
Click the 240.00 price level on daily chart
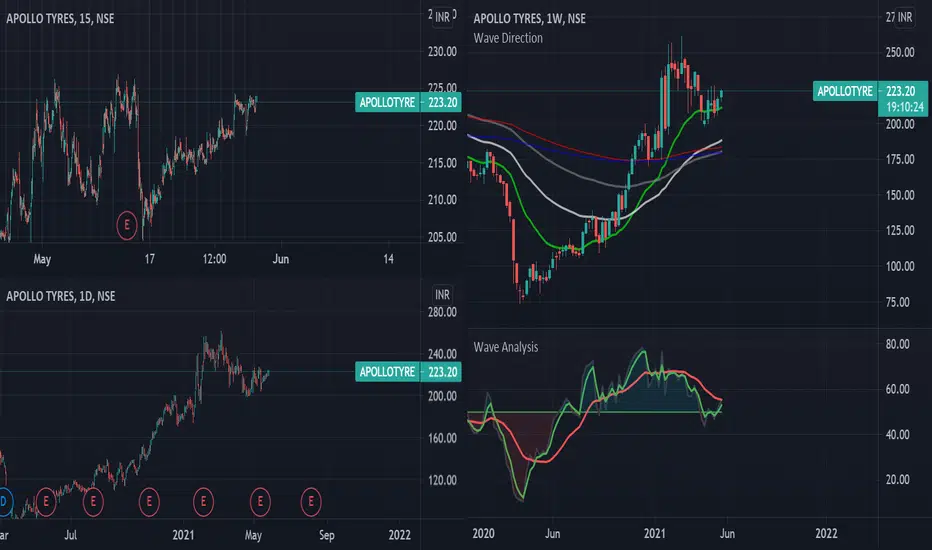pos(442,354)
